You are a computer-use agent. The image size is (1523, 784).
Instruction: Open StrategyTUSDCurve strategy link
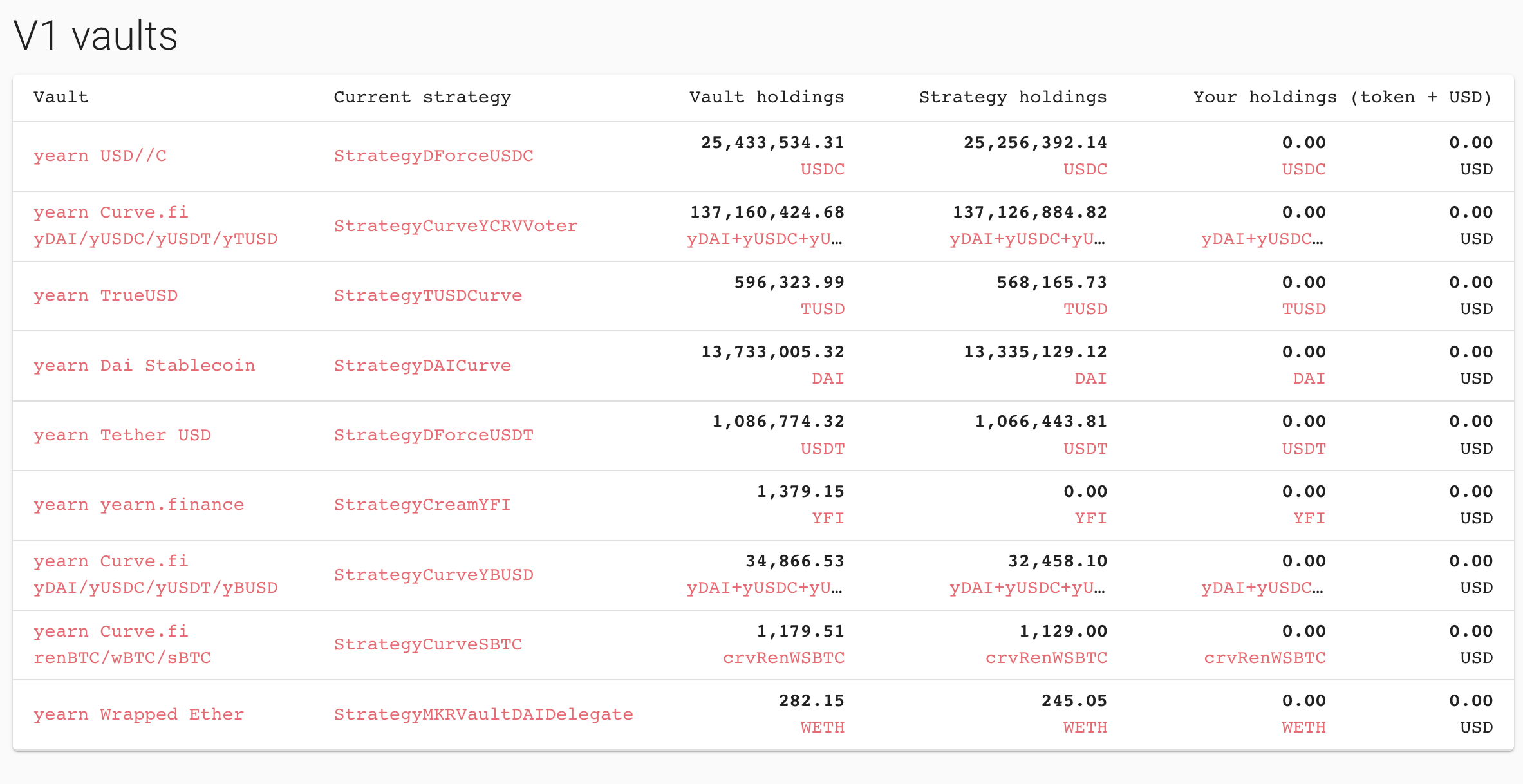(428, 295)
